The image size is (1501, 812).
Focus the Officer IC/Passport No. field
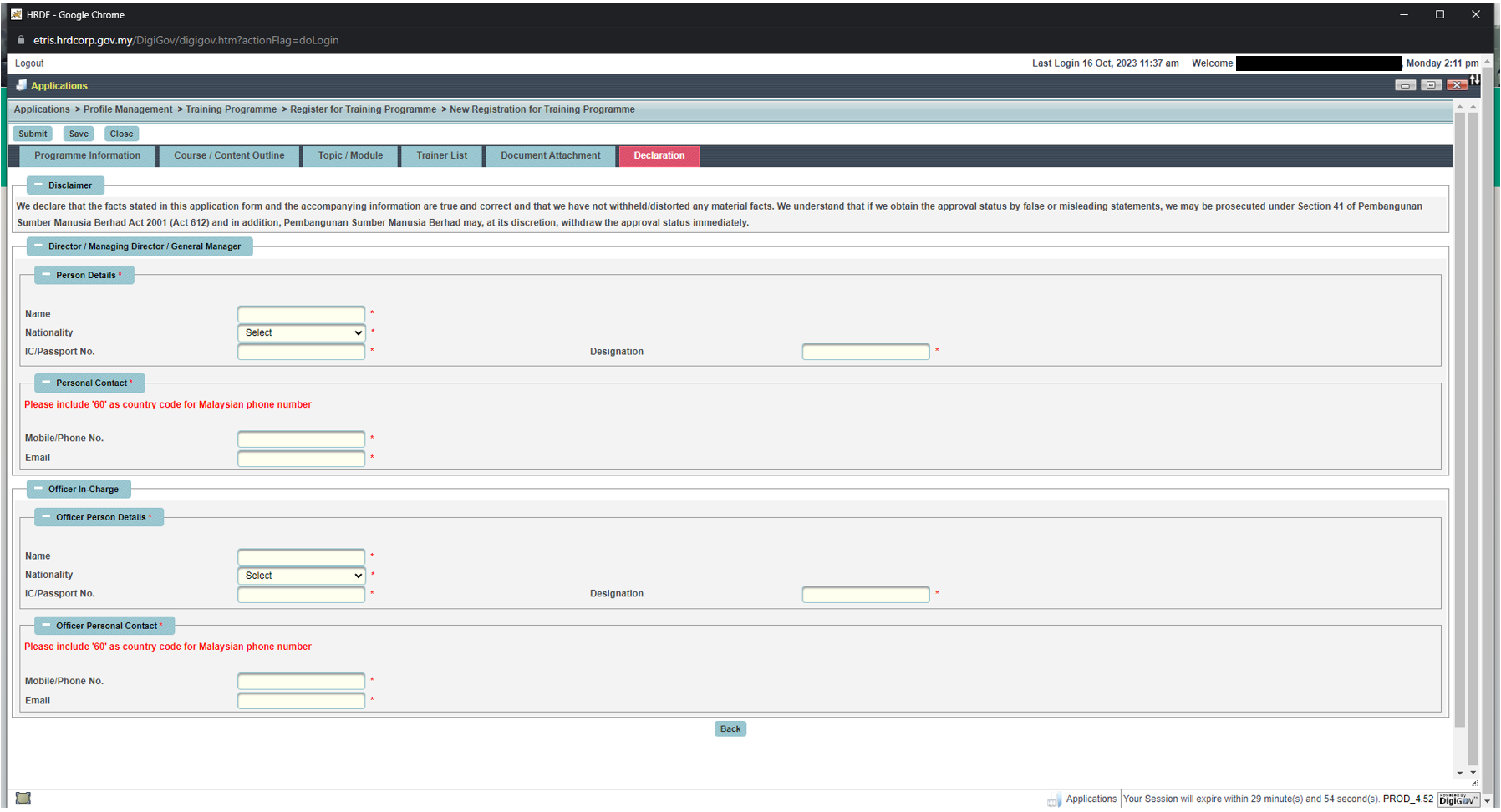click(x=302, y=594)
